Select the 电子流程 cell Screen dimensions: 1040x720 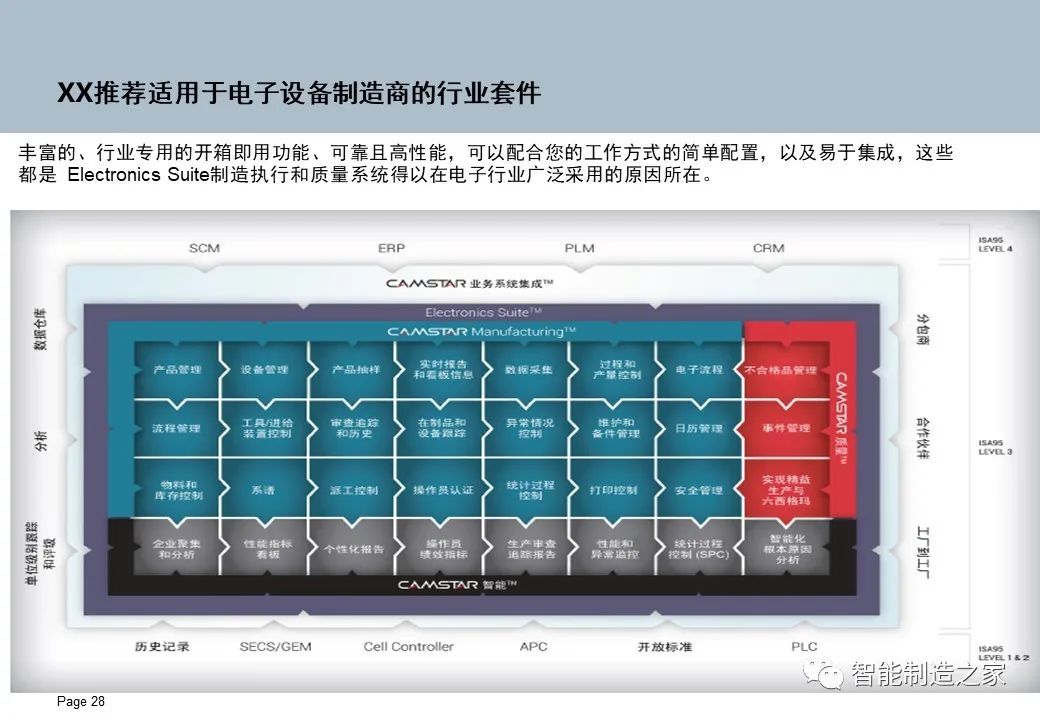700,370
